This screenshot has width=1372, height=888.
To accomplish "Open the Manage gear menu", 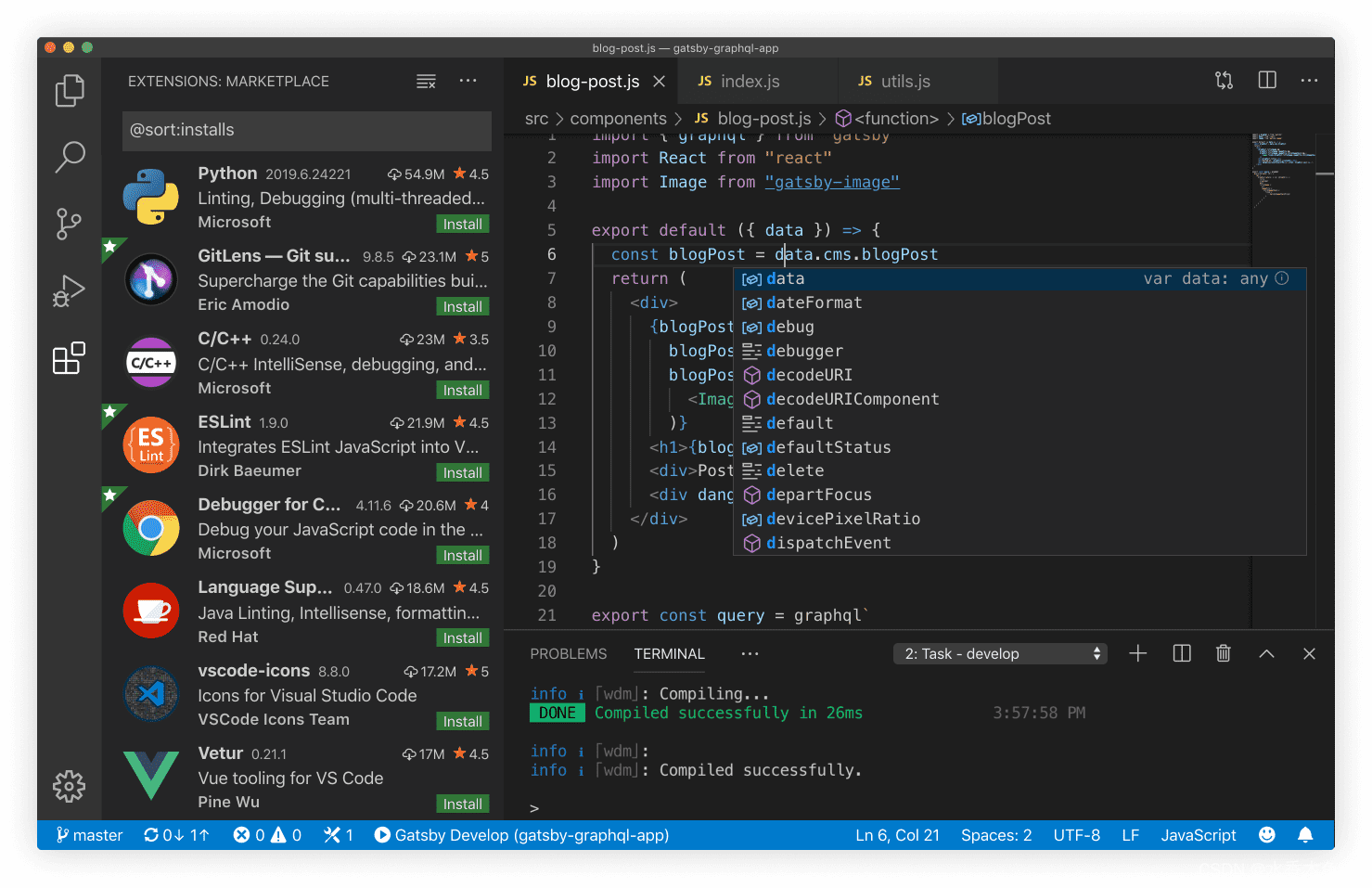I will point(69,786).
